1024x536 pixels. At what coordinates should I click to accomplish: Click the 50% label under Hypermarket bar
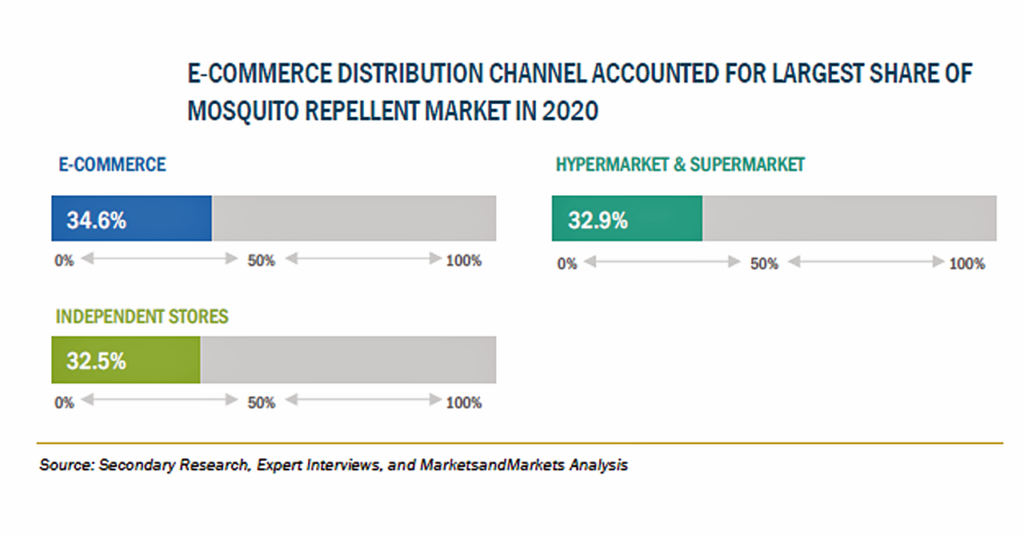coord(764,264)
